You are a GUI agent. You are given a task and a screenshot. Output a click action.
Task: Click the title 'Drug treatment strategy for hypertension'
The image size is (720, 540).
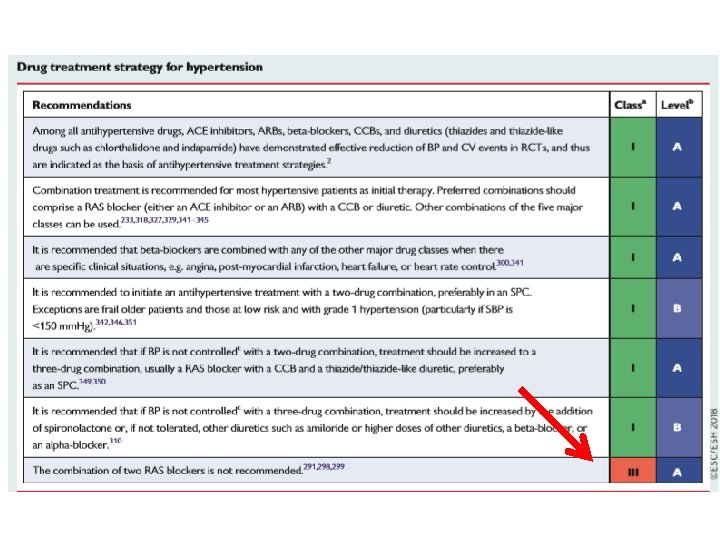point(140,67)
